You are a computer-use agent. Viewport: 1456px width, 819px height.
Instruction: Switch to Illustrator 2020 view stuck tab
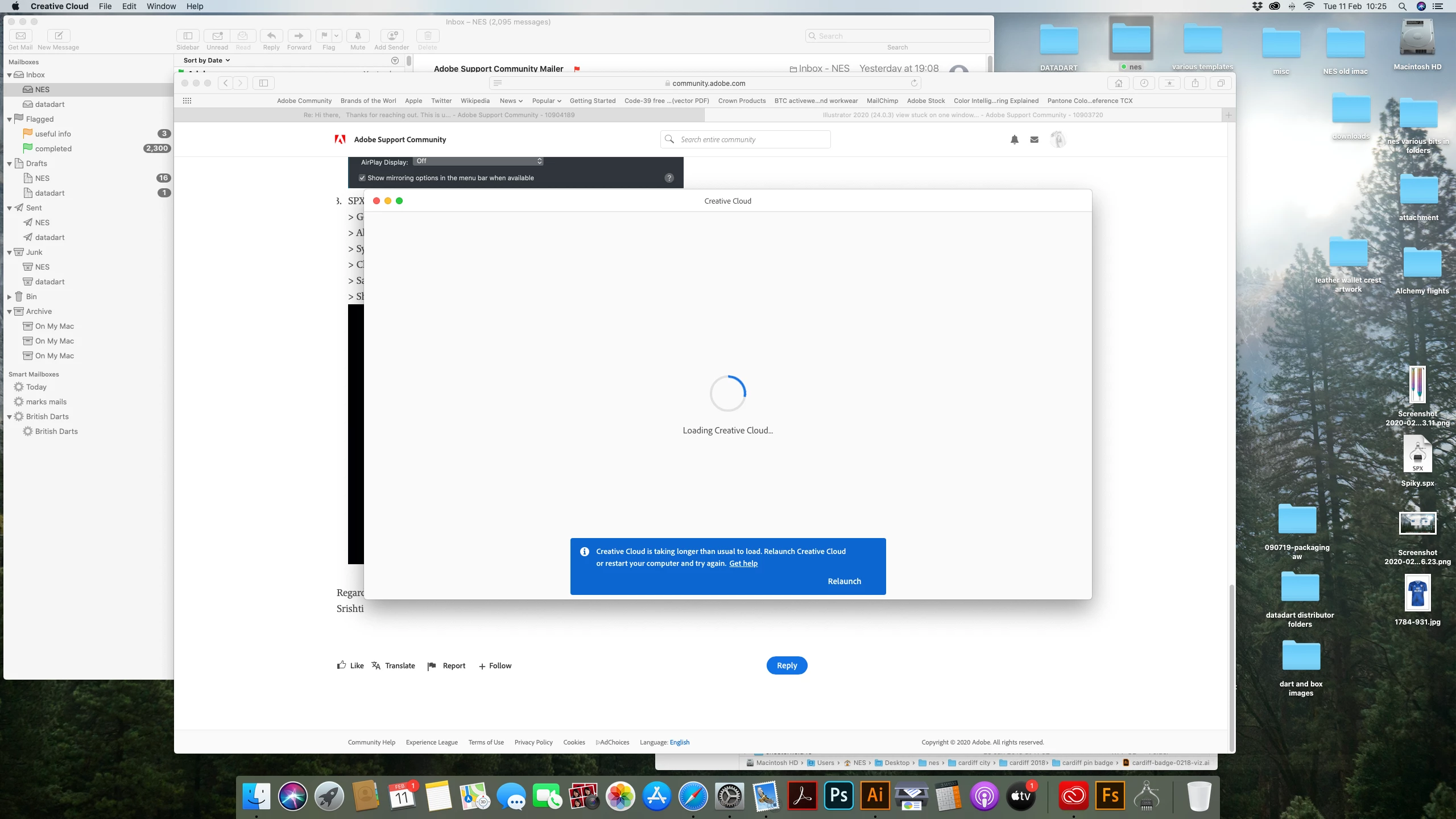pyautogui.click(x=962, y=115)
